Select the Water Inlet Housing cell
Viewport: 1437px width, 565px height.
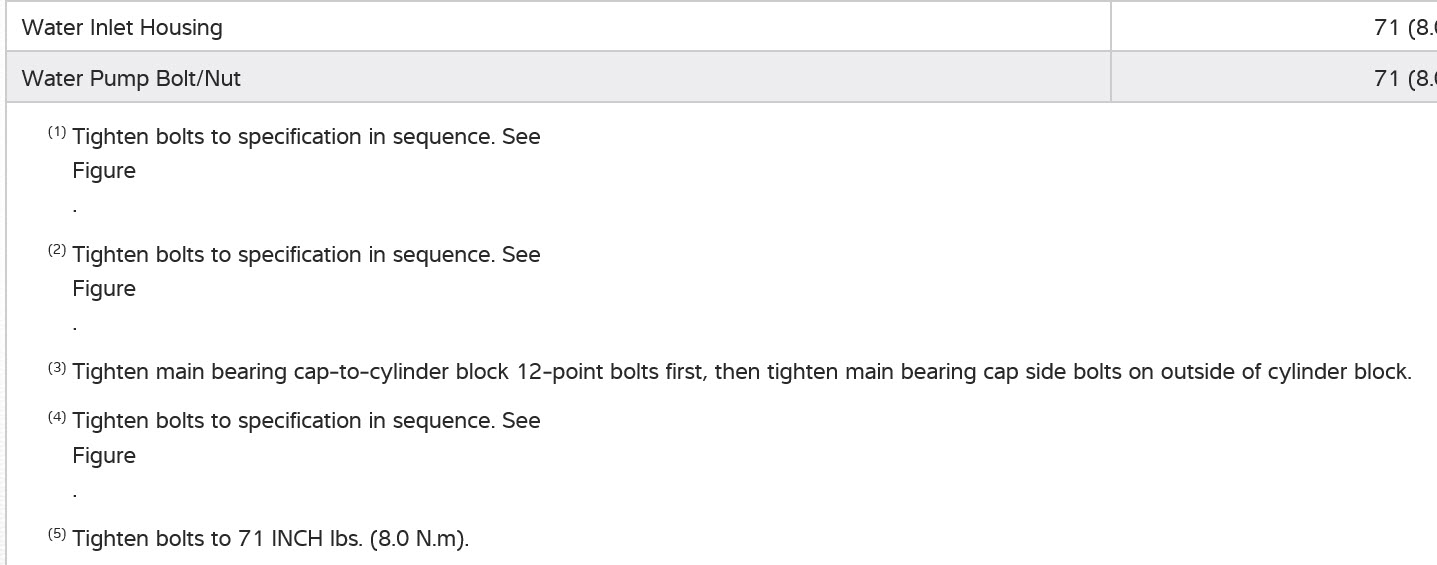122,28
